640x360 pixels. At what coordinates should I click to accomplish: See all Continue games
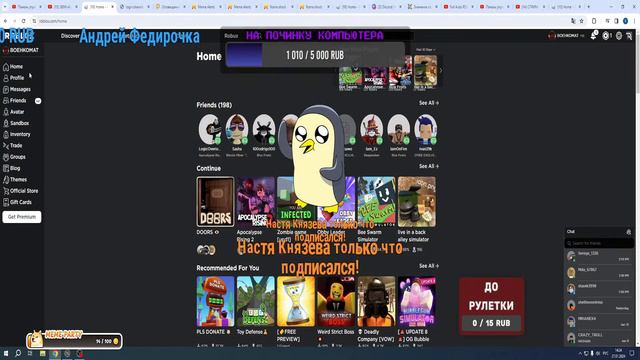pos(429,167)
